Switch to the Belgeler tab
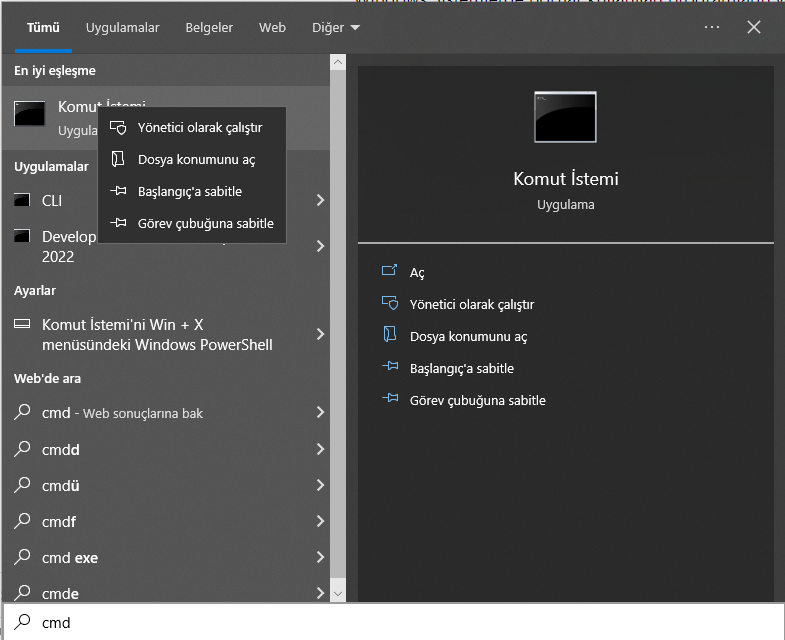Viewport: 785px width, 640px height. (209, 28)
